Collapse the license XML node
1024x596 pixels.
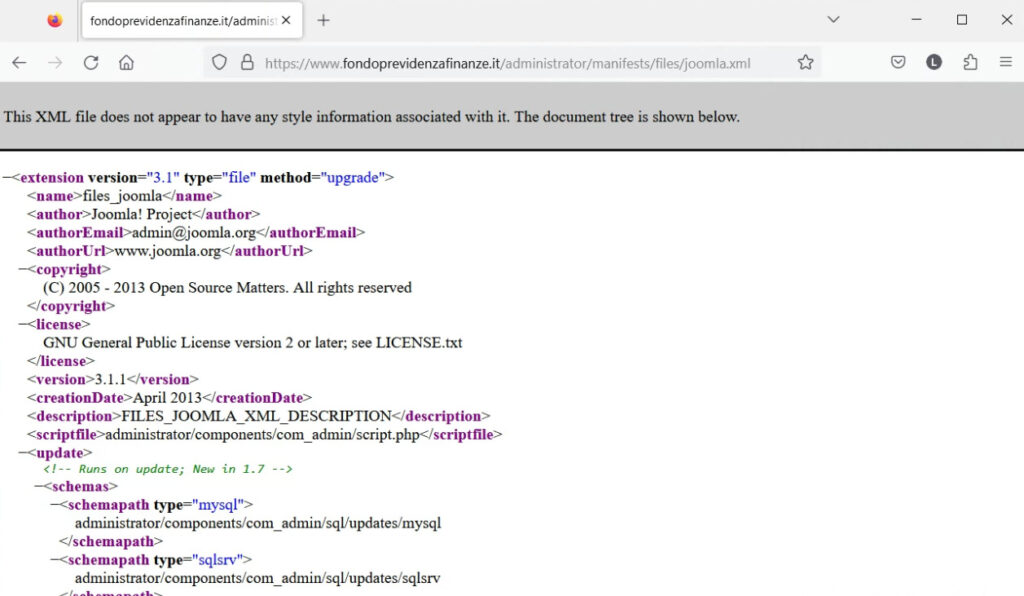(23, 325)
